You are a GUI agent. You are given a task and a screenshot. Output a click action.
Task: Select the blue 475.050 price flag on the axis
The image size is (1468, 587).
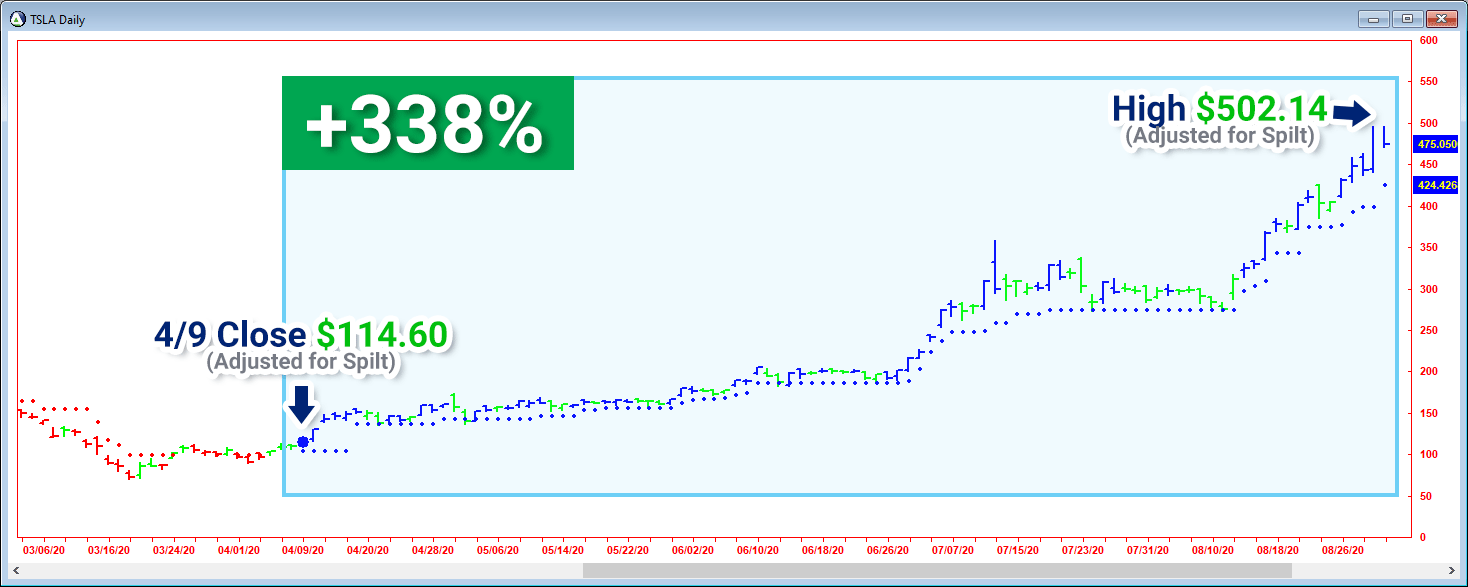(1438, 143)
